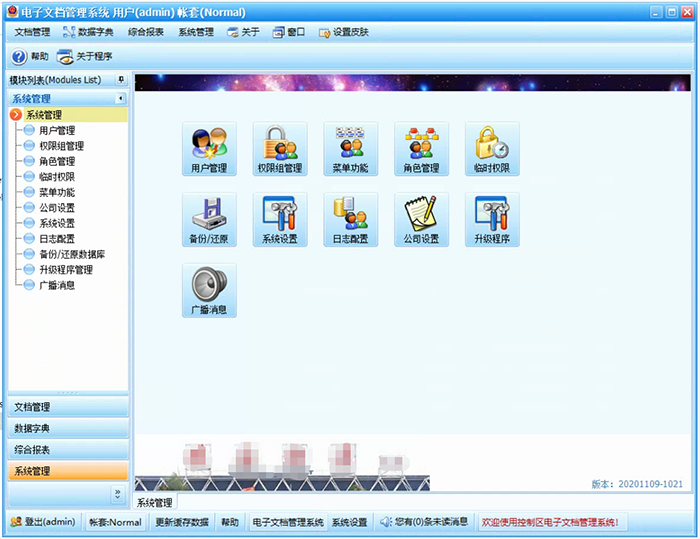Viewport: 700px width, 539px height.
Task: Collapse the 系统管理 panel header arrow
Action: coord(120,99)
